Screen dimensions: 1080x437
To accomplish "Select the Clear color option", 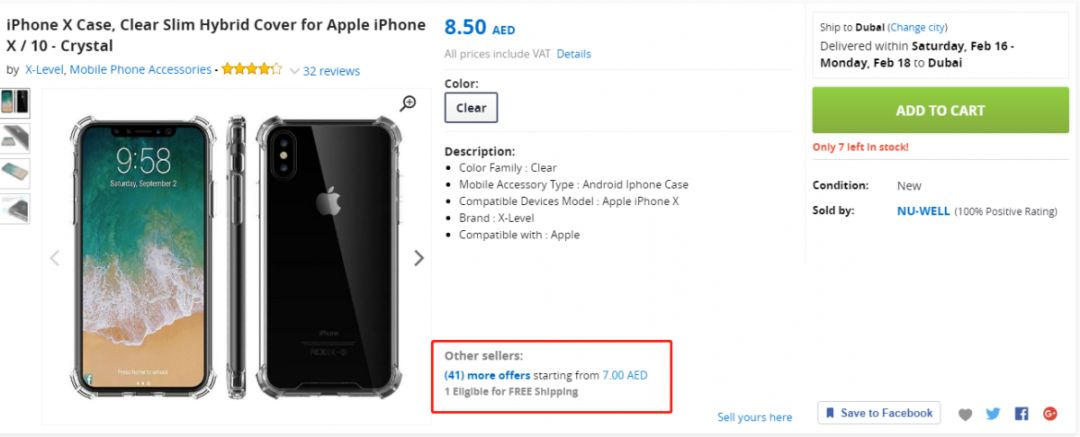I will pos(471,108).
